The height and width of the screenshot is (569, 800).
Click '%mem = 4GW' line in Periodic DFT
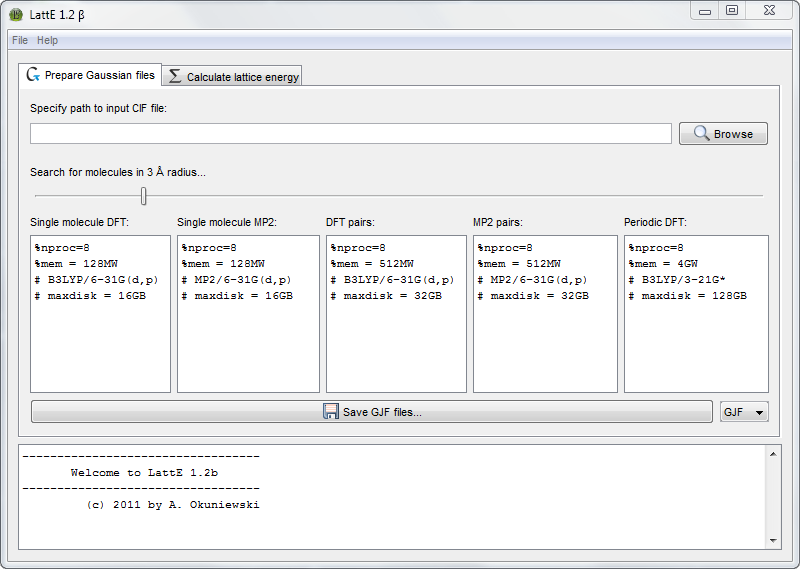[663, 264]
